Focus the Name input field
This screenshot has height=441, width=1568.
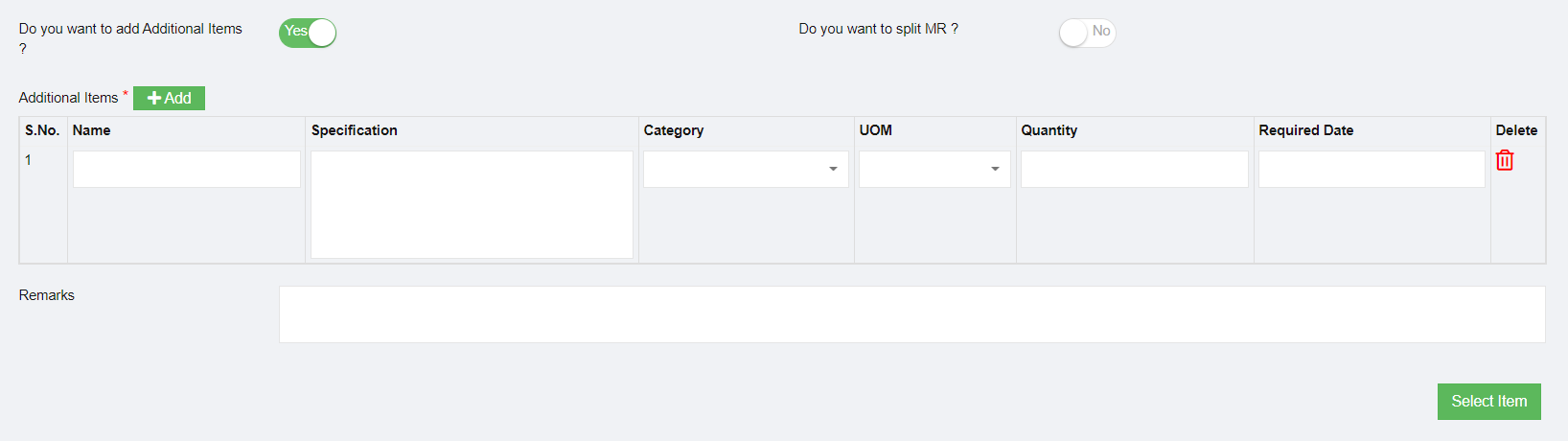coord(187,170)
